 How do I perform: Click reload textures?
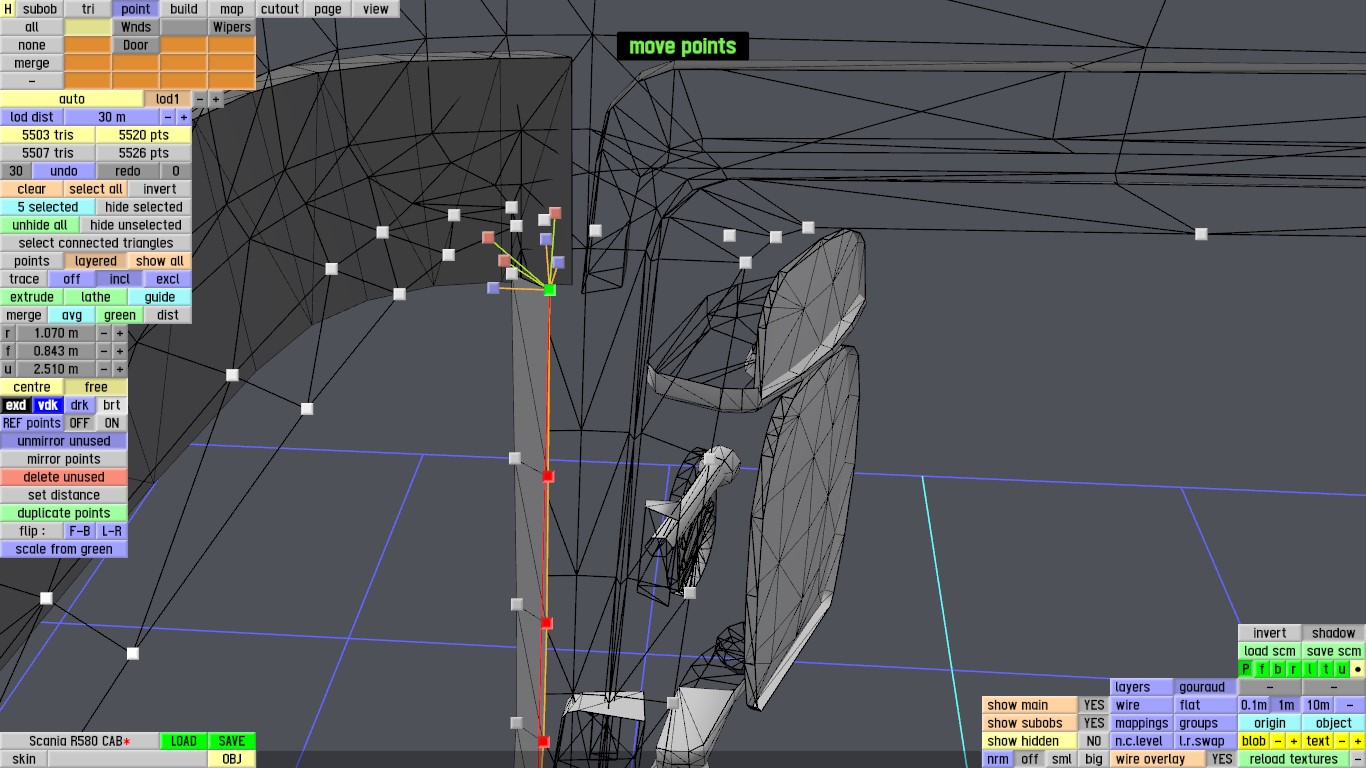(1294, 759)
